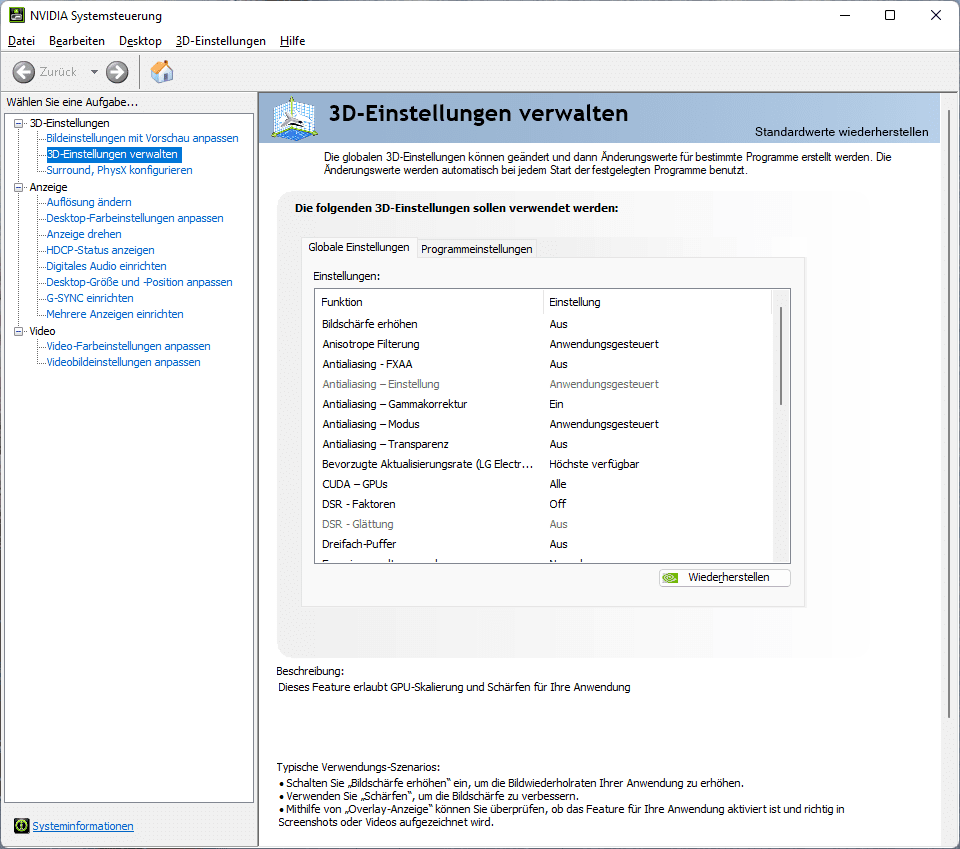Open HDCP-Status anzeigen
The height and width of the screenshot is (849, 960).
100,250
